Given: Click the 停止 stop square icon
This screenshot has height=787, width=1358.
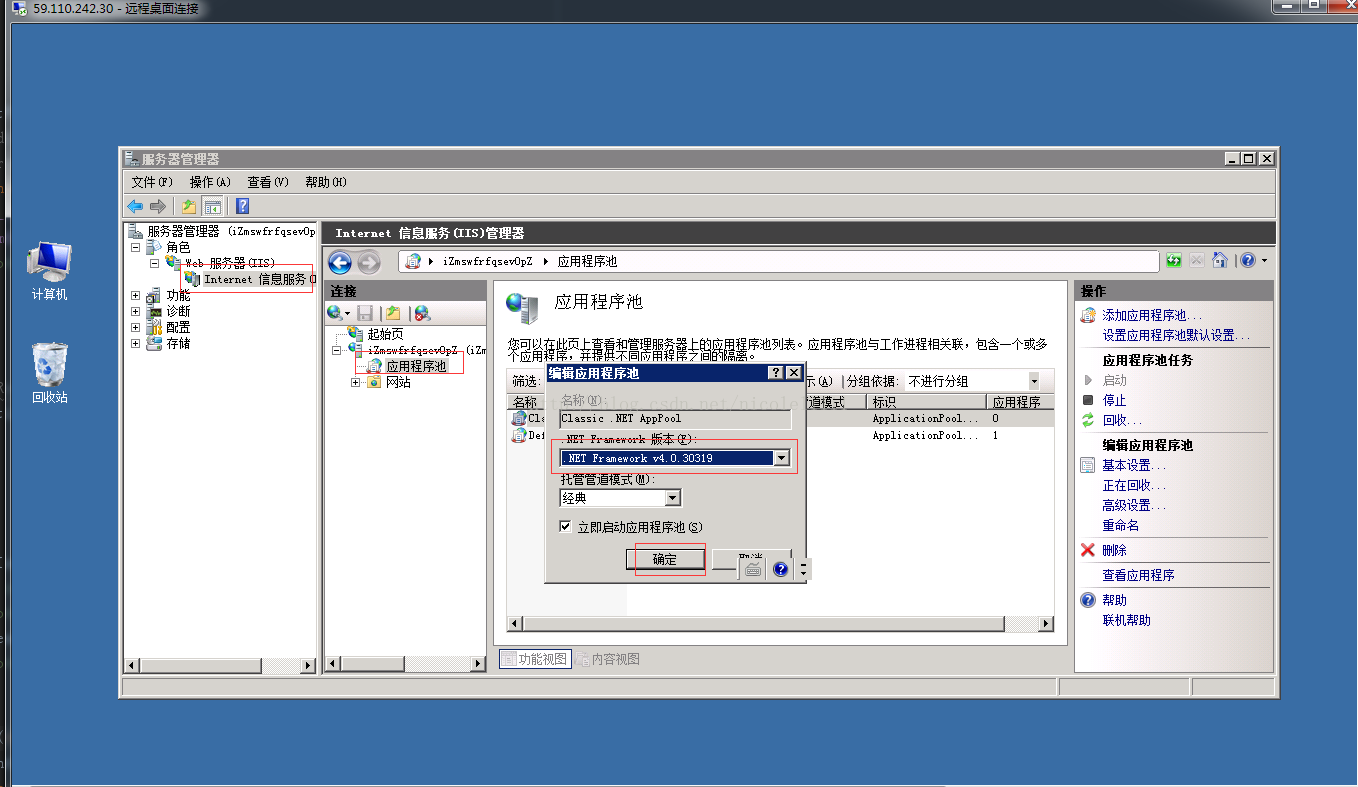Looking at the screenshot, I should pos(1088,400).
